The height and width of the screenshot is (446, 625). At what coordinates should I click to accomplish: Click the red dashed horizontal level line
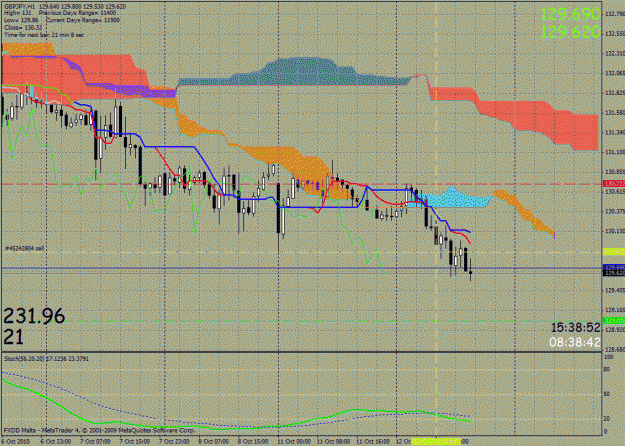301,184
